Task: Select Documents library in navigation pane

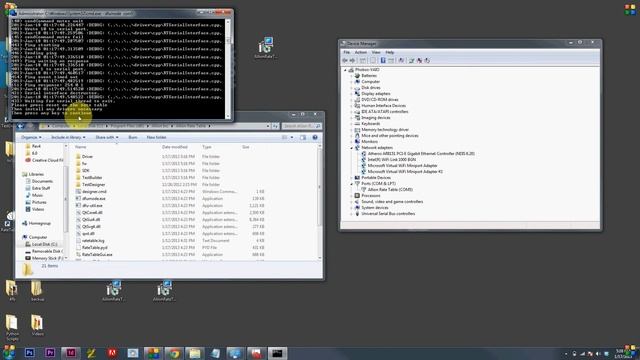Action: [42, 181]
